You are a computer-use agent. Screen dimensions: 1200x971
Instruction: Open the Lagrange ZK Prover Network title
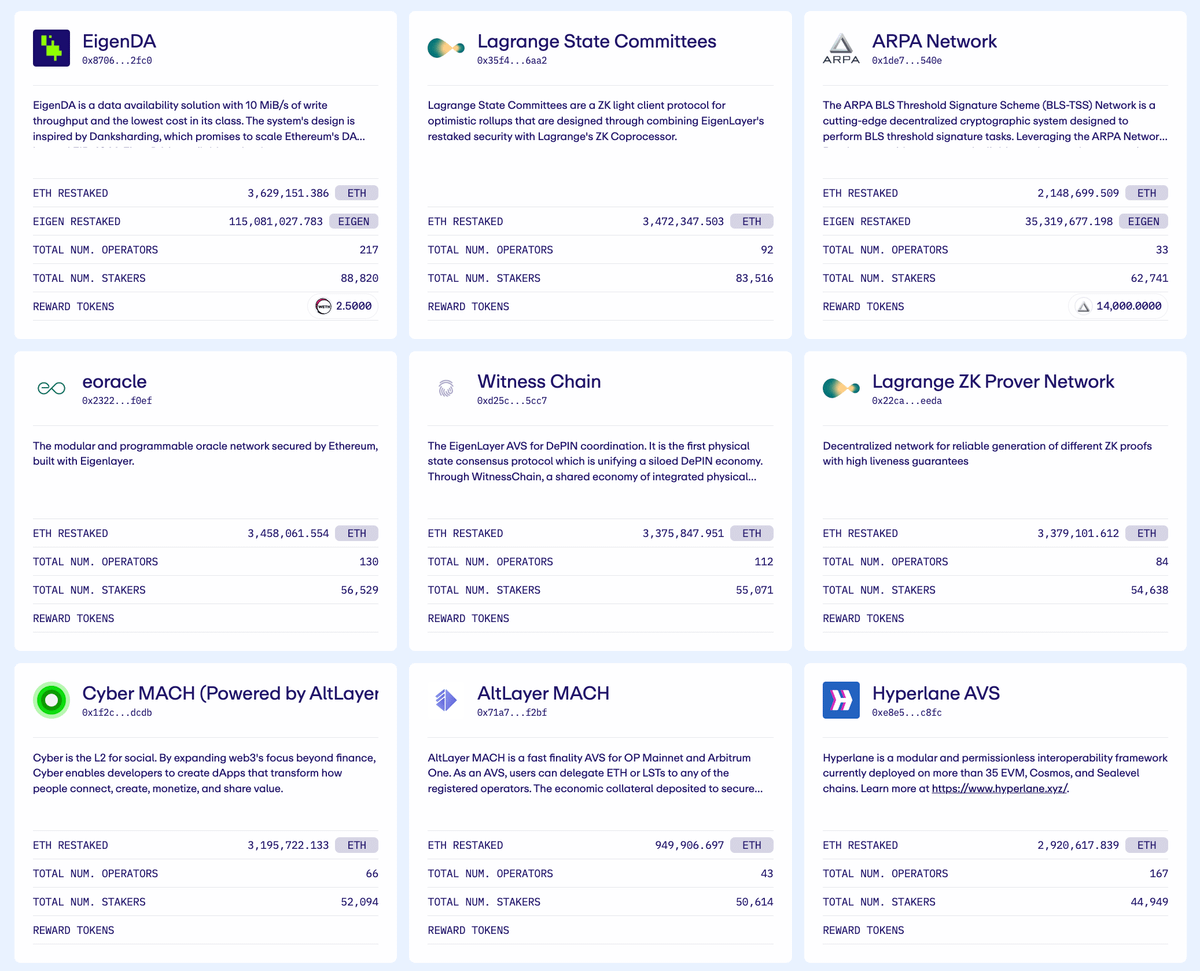click(993, 381)
